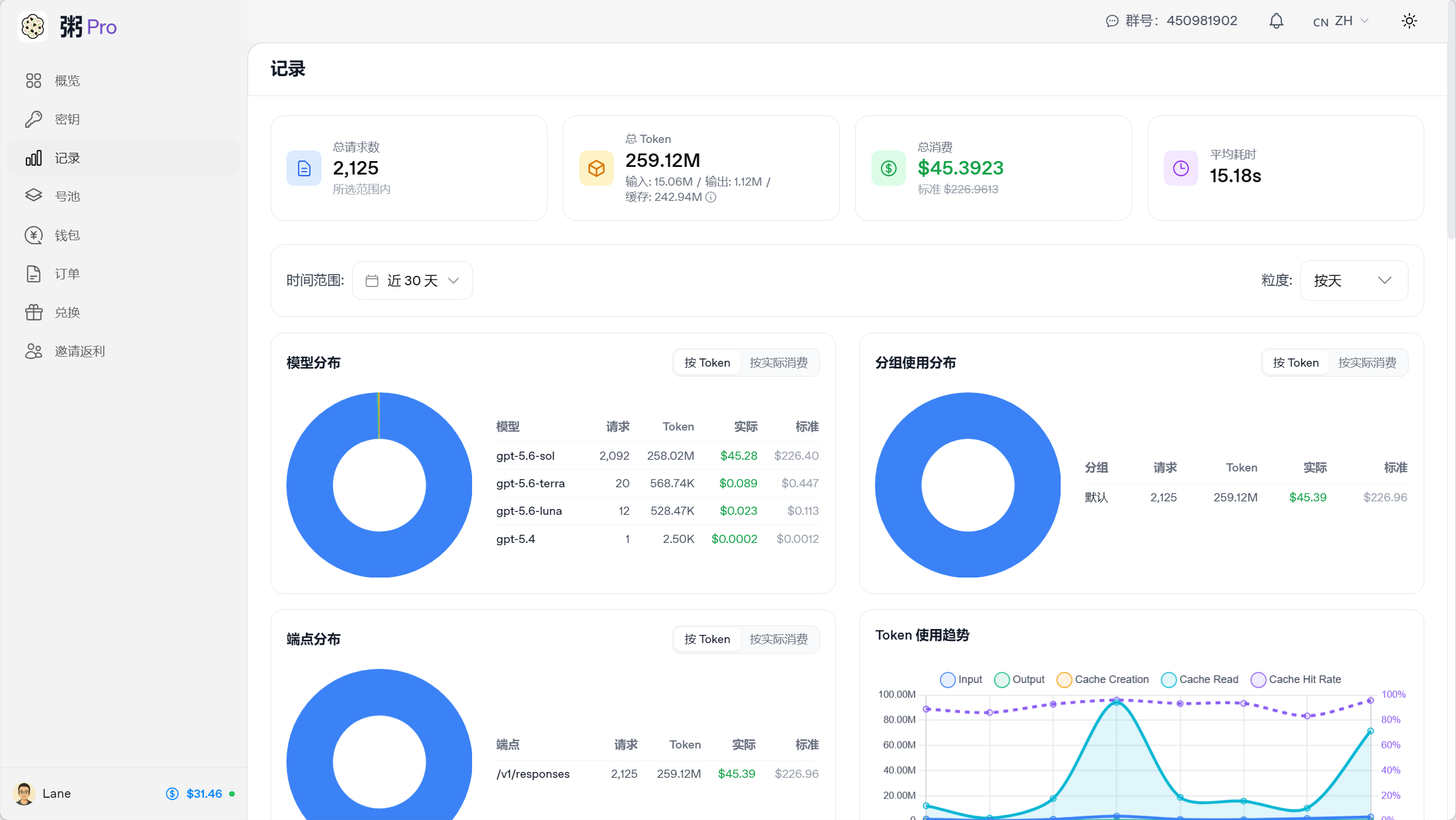Click the Lane user avatar
The image size is (1456, 820).
coord(24,794)
